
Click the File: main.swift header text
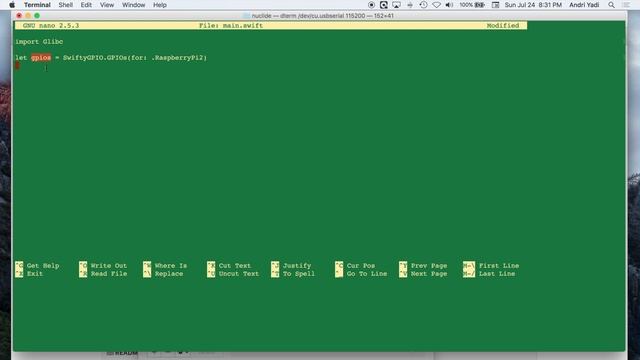tap(231, 25)
